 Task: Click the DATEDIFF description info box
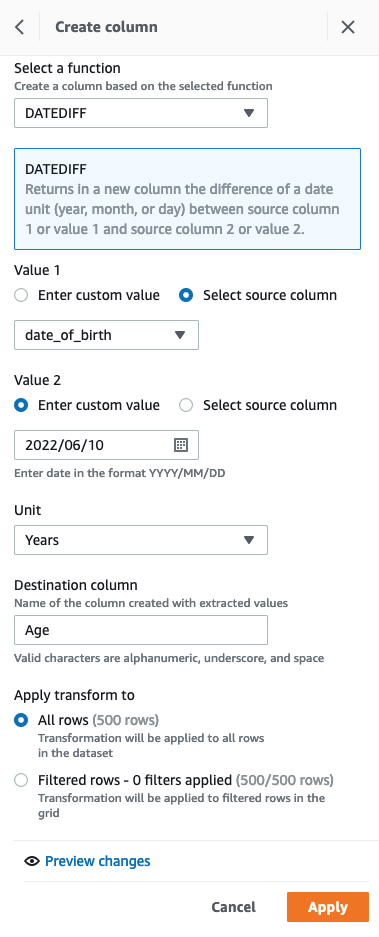[188, 199]
